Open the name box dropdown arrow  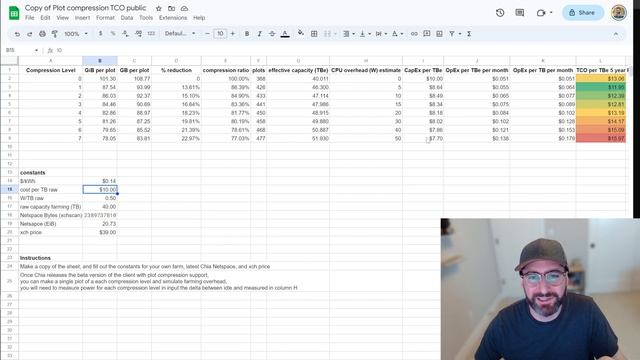(x=36, y=50)
